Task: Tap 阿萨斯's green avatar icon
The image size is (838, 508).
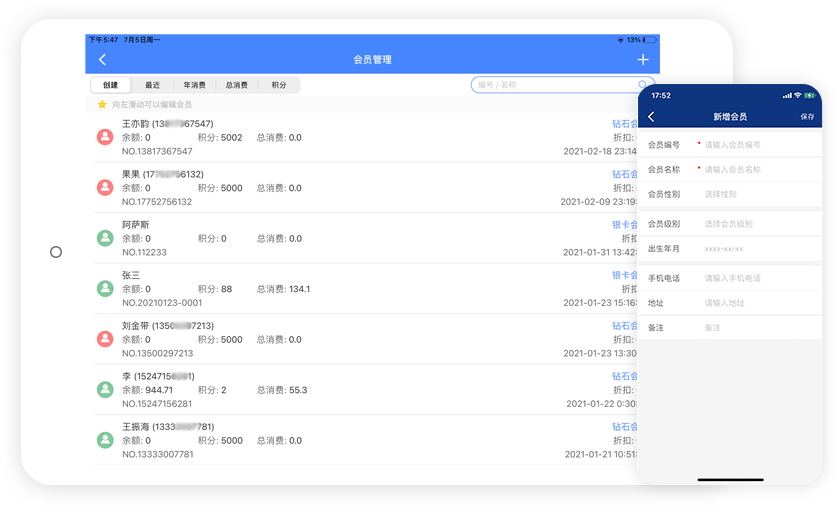Action: [105, 238]
